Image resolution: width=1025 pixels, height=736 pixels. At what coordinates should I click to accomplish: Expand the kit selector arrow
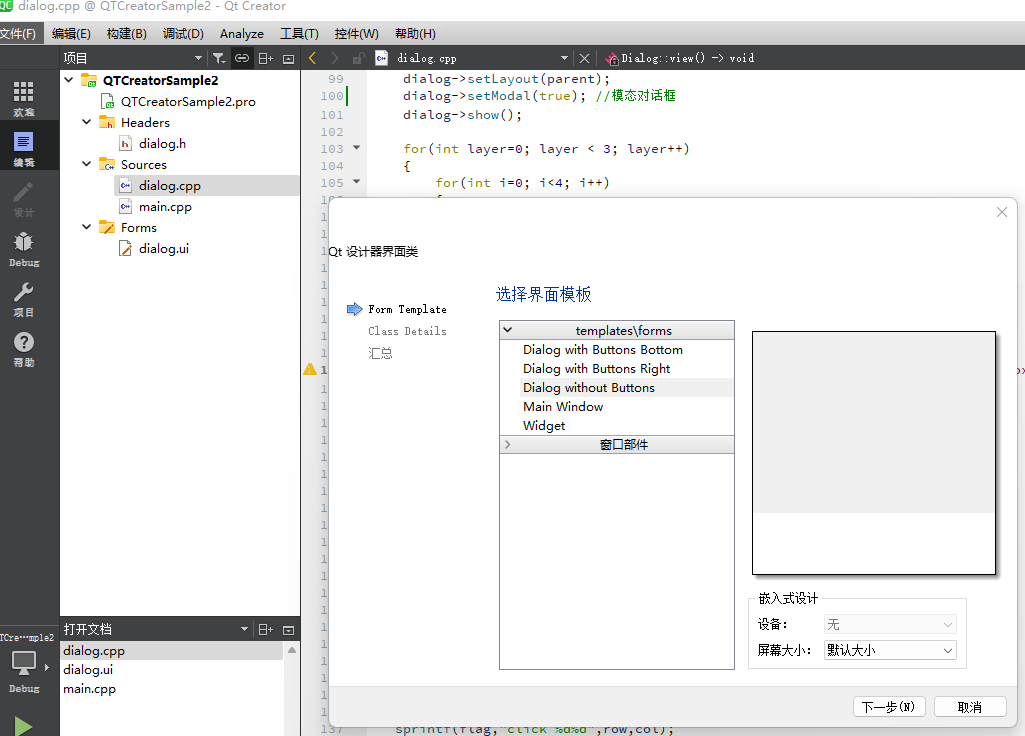point(46,667)
